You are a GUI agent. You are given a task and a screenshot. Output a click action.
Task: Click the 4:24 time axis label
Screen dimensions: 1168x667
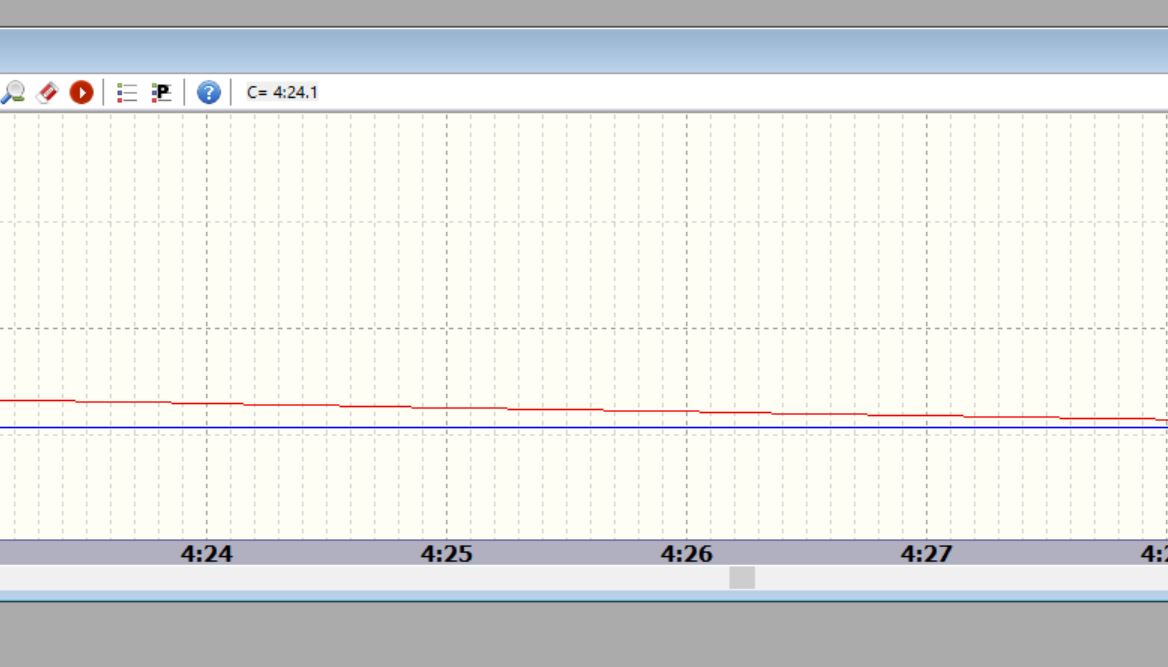pos(206,553)
